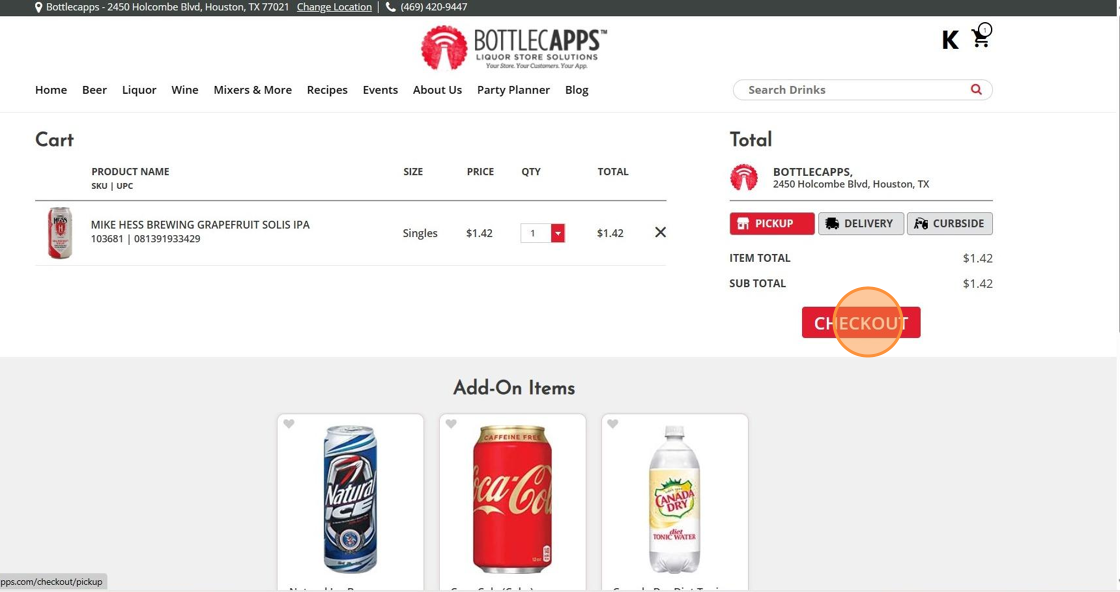
Task: Click the Add-On Items heading
Action: coord(514,388)
